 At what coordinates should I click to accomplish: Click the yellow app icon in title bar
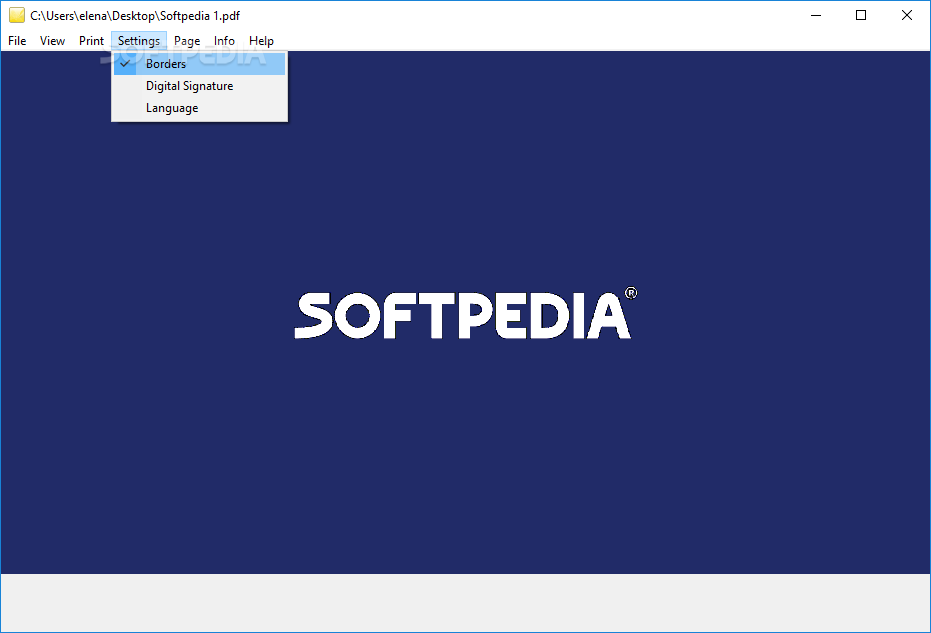(17, 15)
